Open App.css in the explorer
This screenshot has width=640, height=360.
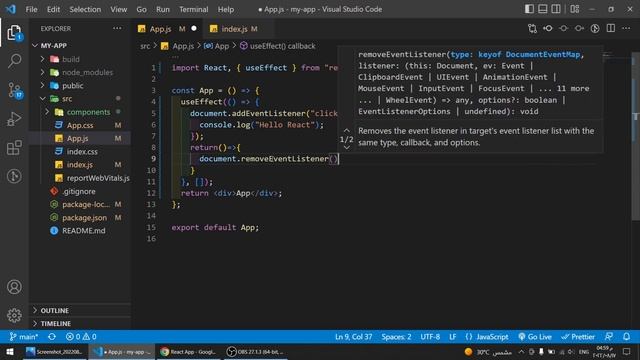coord(80,125)
